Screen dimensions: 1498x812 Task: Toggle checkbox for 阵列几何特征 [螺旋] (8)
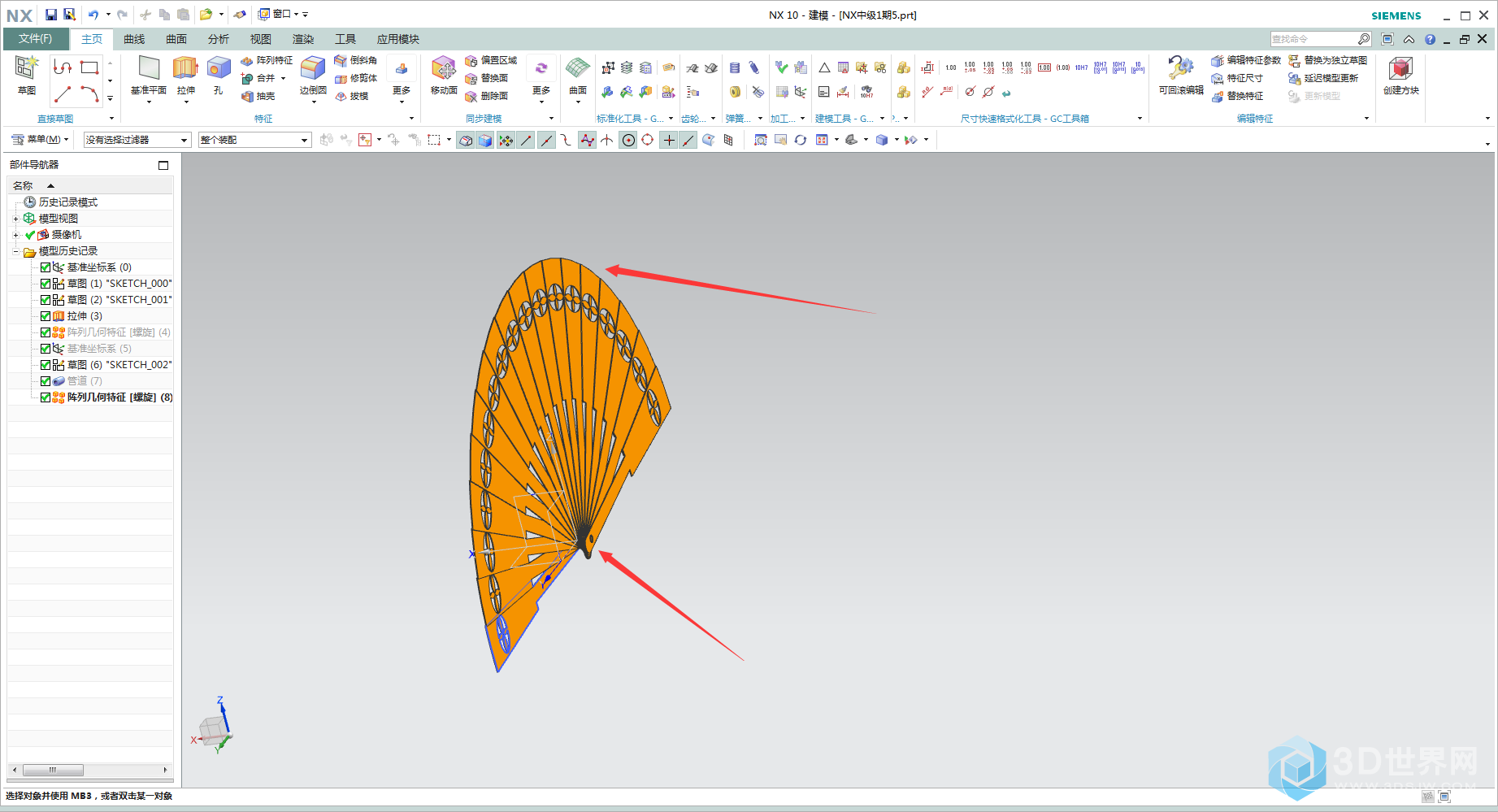pyautogui.click(x=46, y=397)
